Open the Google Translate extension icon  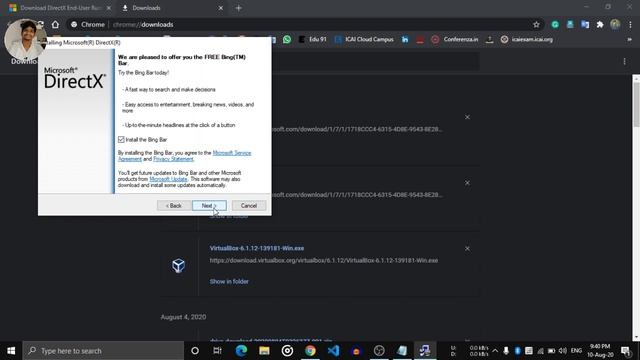point(585,24)
